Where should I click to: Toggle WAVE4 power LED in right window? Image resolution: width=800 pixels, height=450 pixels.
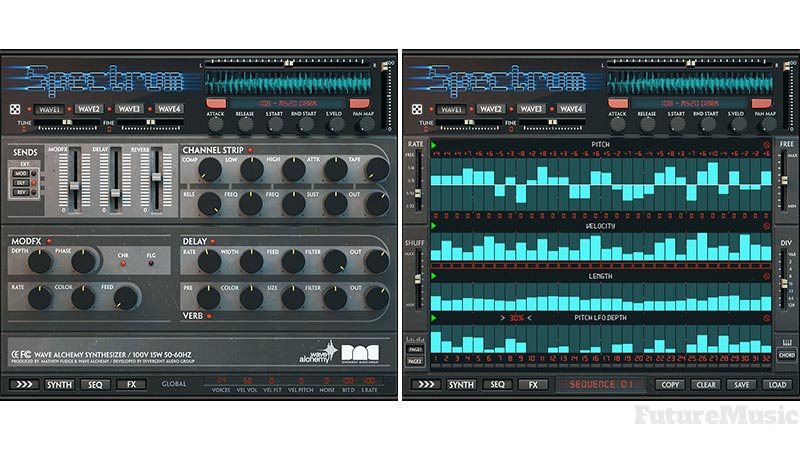click(552, 109)
